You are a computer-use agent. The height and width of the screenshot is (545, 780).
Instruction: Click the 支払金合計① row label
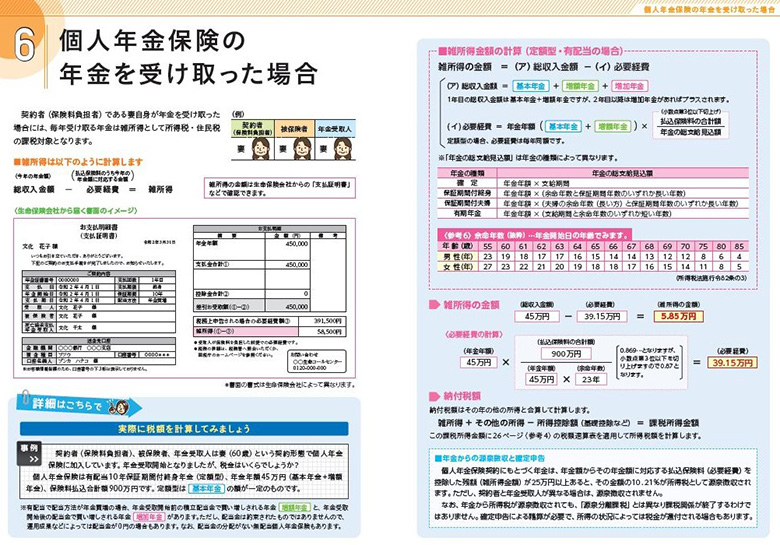point(212,265)
